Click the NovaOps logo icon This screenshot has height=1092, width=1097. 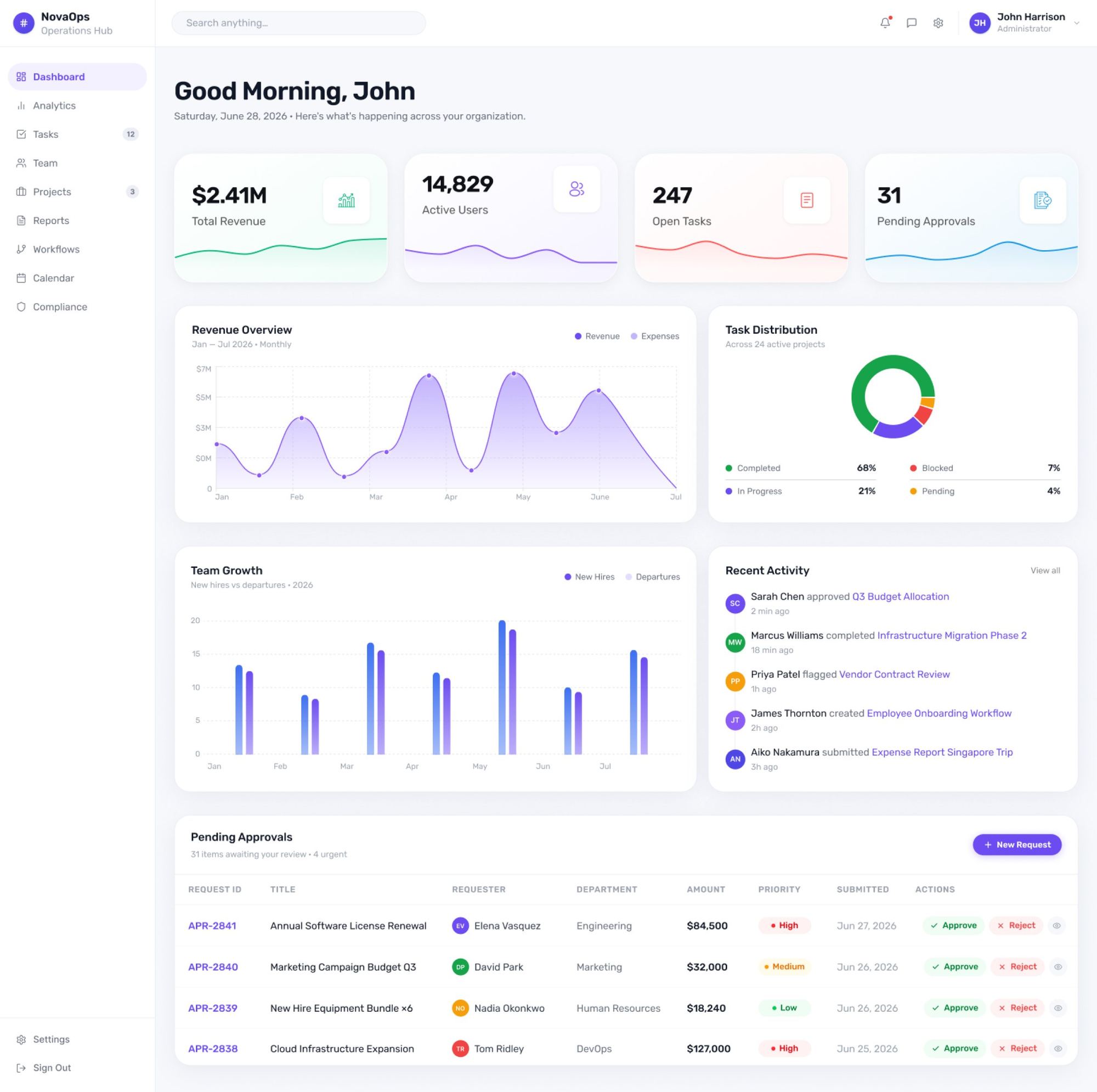pyautogui.click(x=23, y=22)
